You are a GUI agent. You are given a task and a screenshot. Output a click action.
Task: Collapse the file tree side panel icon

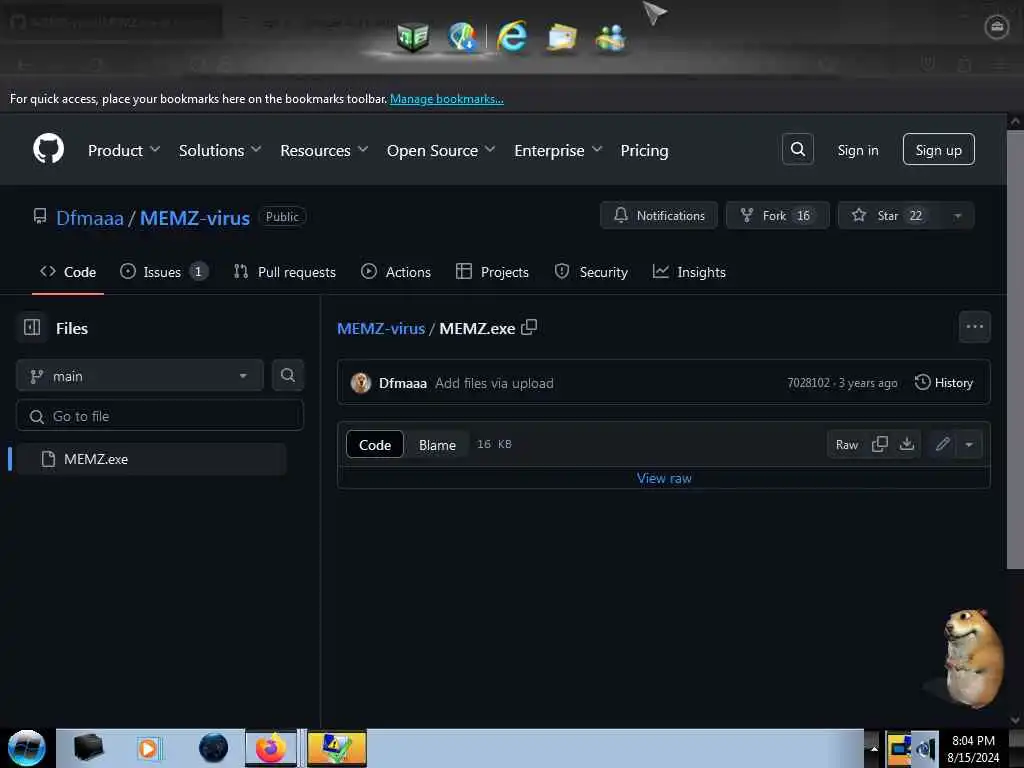click(32, 327)
